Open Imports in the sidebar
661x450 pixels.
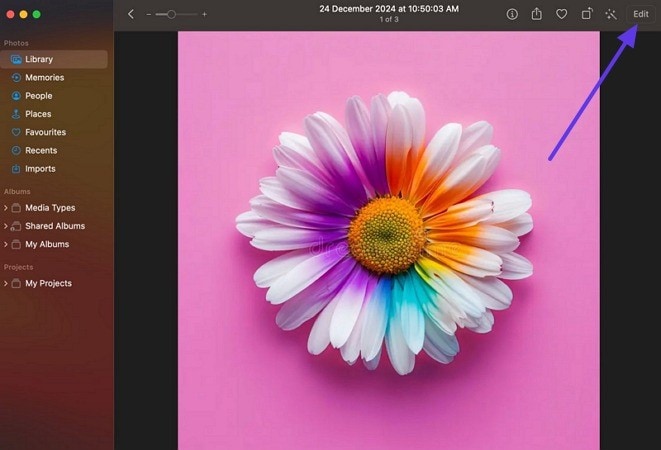pos(40,169)
